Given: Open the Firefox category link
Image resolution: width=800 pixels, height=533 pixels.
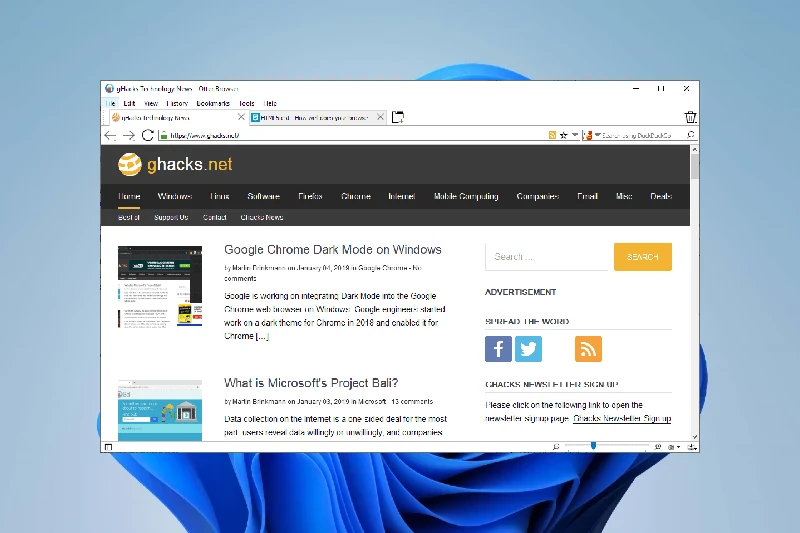Looking at the screenshot, I should [x=310, y=196].
